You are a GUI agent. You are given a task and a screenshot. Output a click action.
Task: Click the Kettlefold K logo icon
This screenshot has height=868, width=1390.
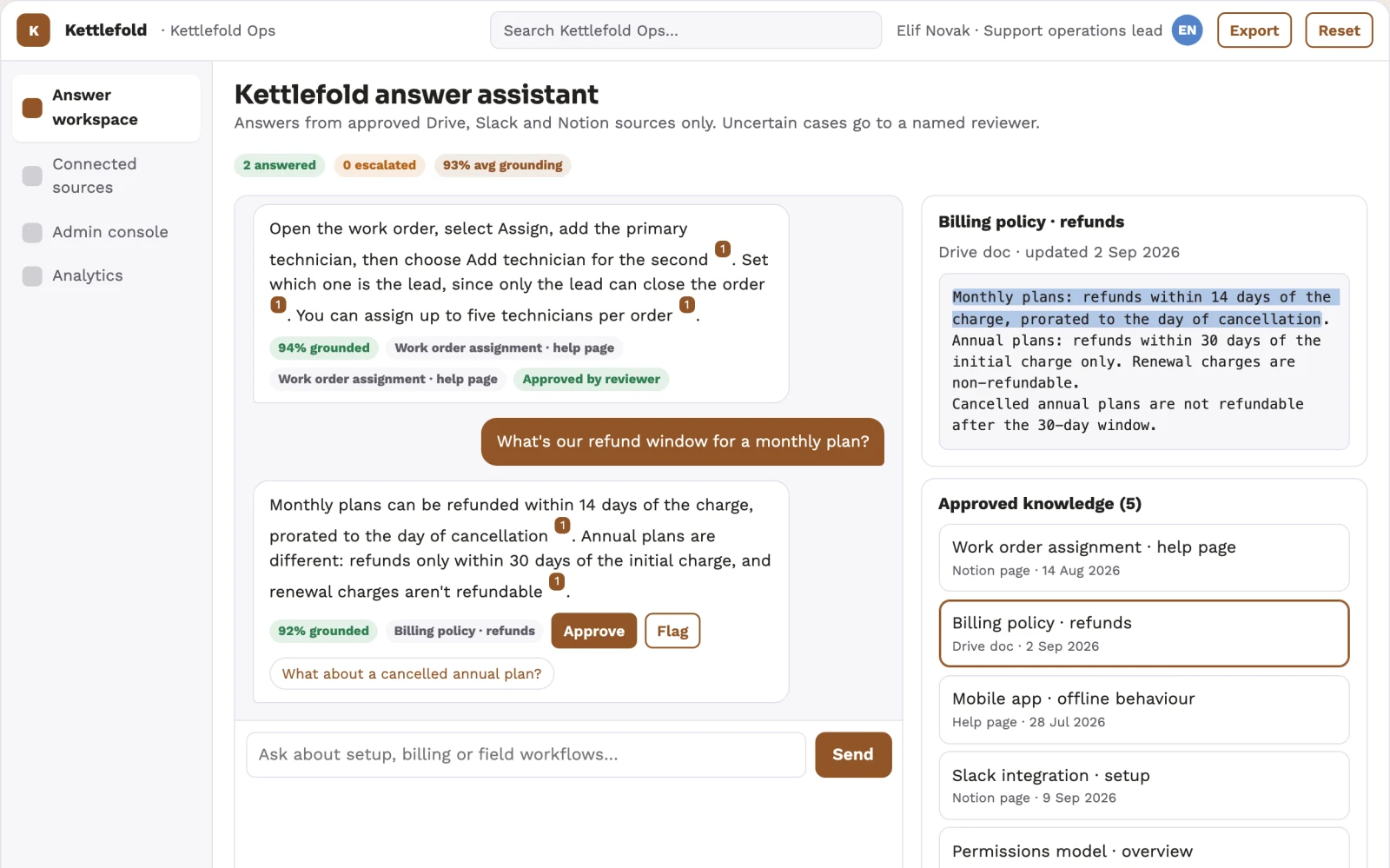pyautogui.click(x=33, y=30)
